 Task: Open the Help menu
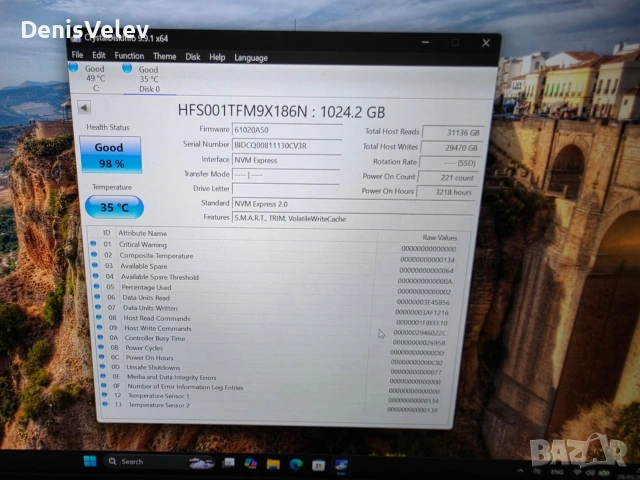[217, 57]
